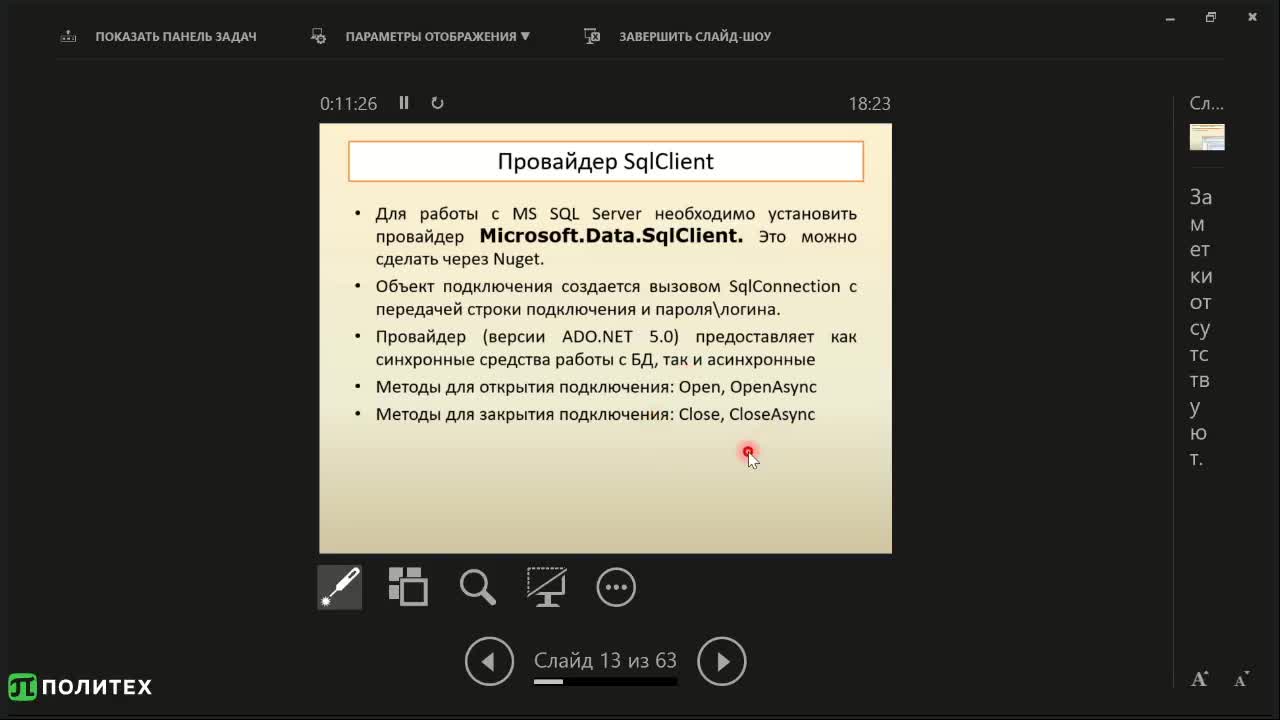This screenshot has width=1280, height=720.
Task: Decrease the notes text size
Action: pos(1241,680)
